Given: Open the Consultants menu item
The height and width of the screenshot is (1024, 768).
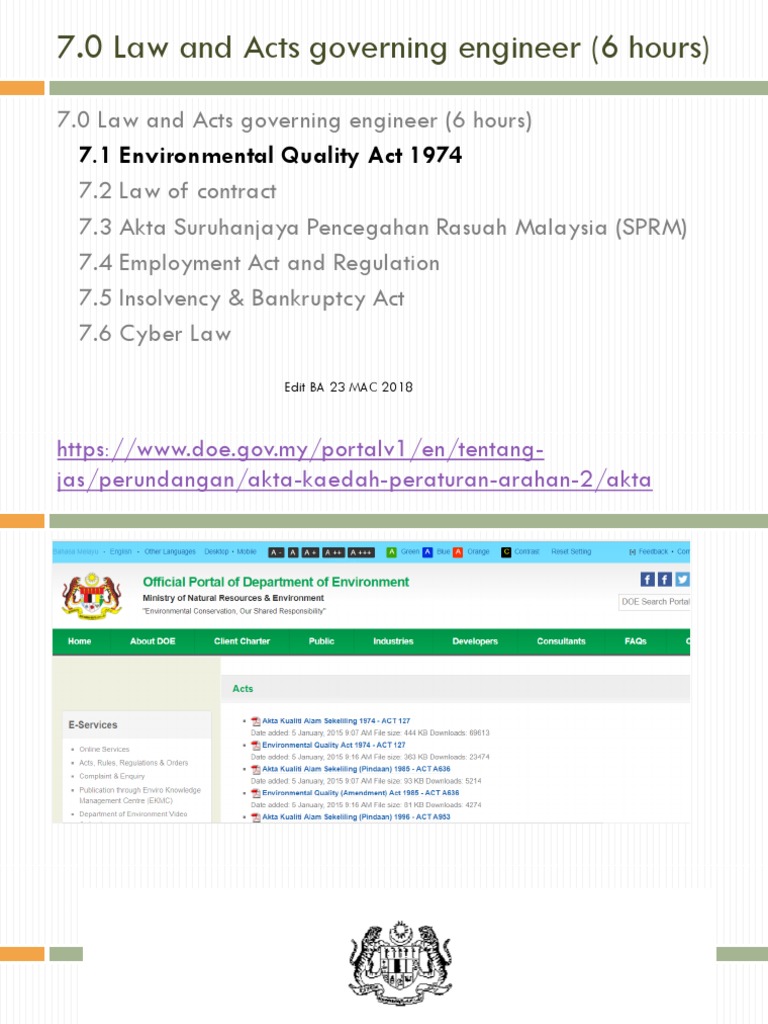Looking at the screenshot, I should click(561, 641).
